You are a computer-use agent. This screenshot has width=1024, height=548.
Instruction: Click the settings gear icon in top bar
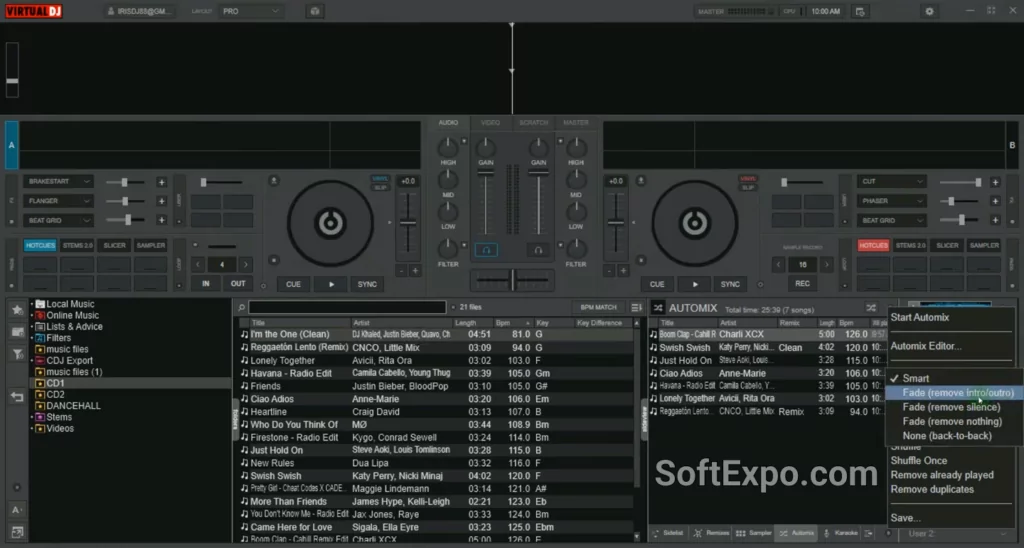pyautogui.click(x=929, y=11)
